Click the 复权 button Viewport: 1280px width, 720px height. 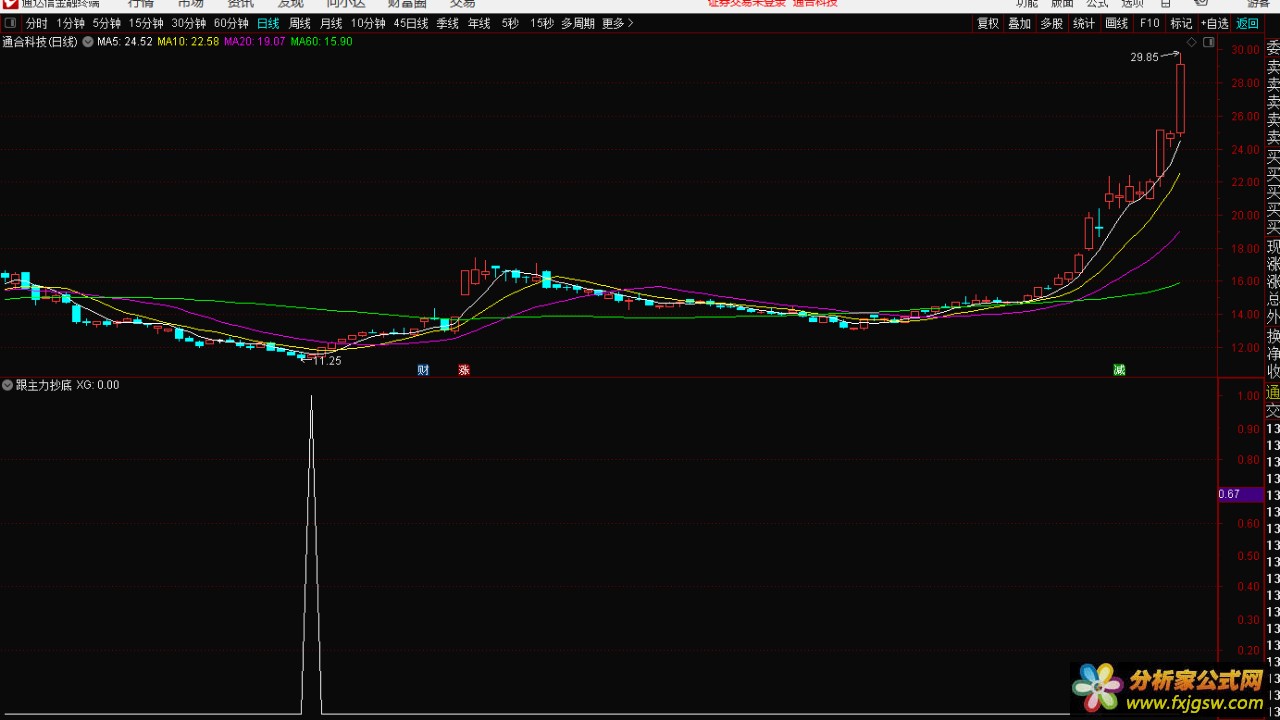click(988, 23)
